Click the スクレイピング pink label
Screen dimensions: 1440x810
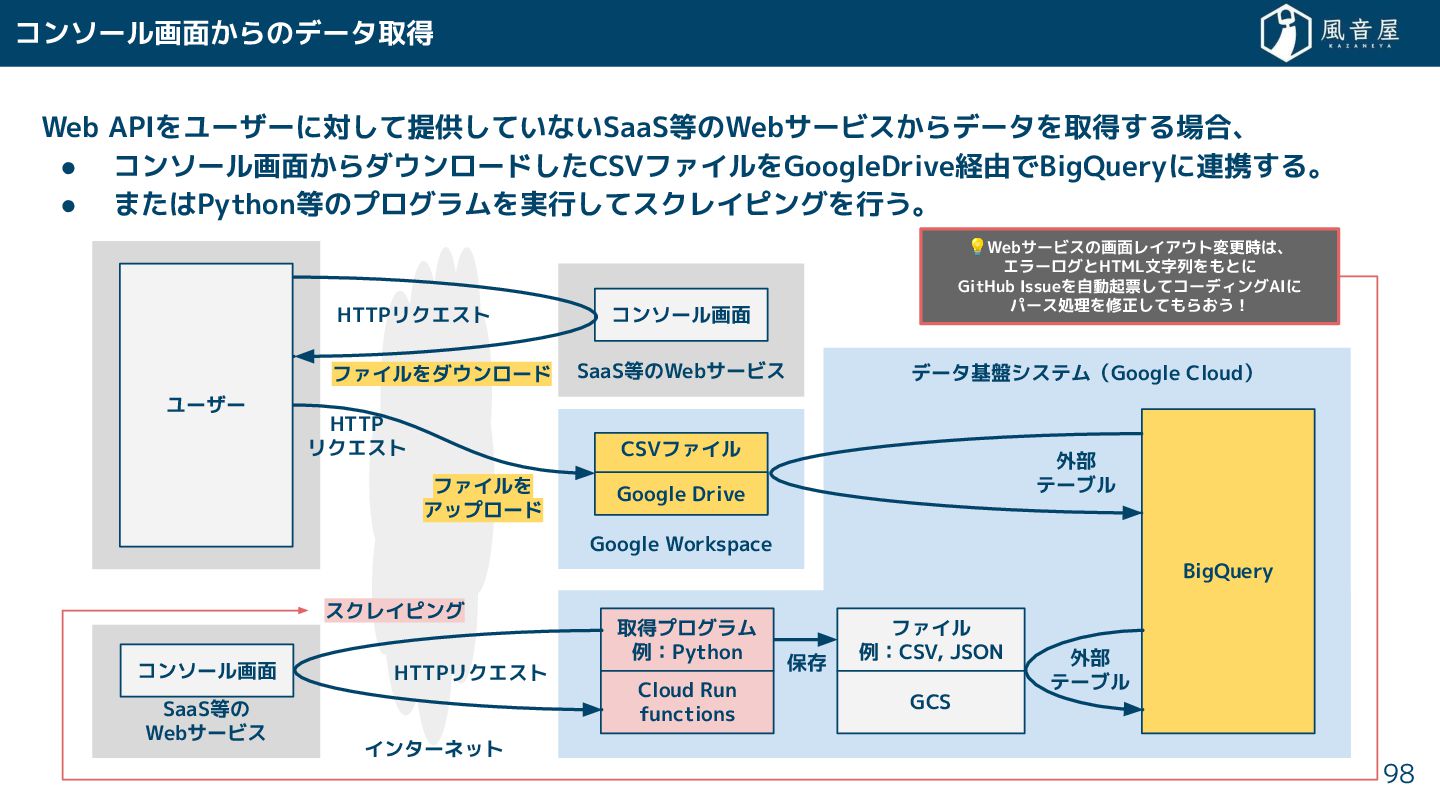pyautogui.click(x=395, y=610)
